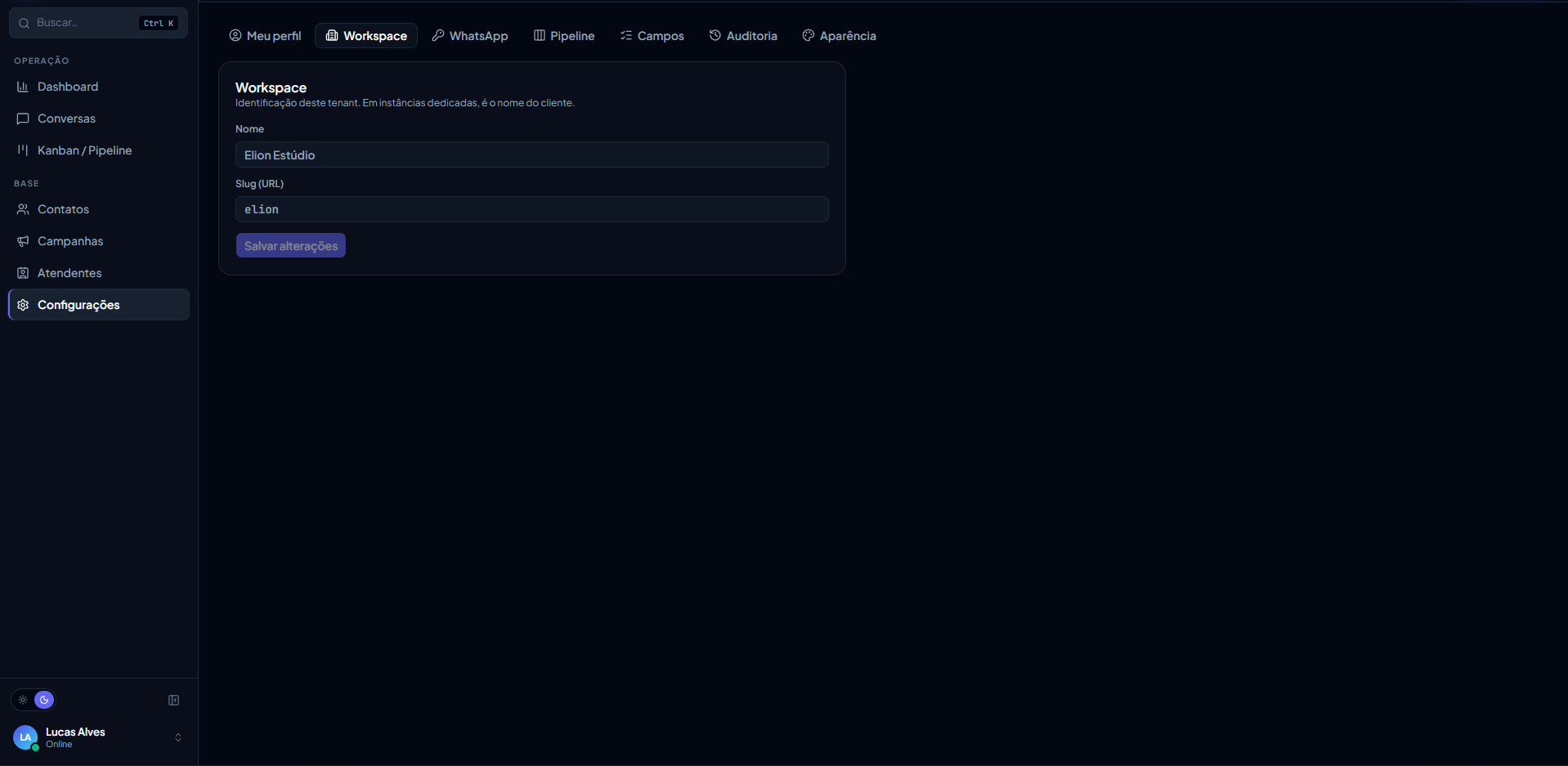Open Atendentes in sidebar
The width and height of the screenshot is (1568, 766).
click(99, 273)
